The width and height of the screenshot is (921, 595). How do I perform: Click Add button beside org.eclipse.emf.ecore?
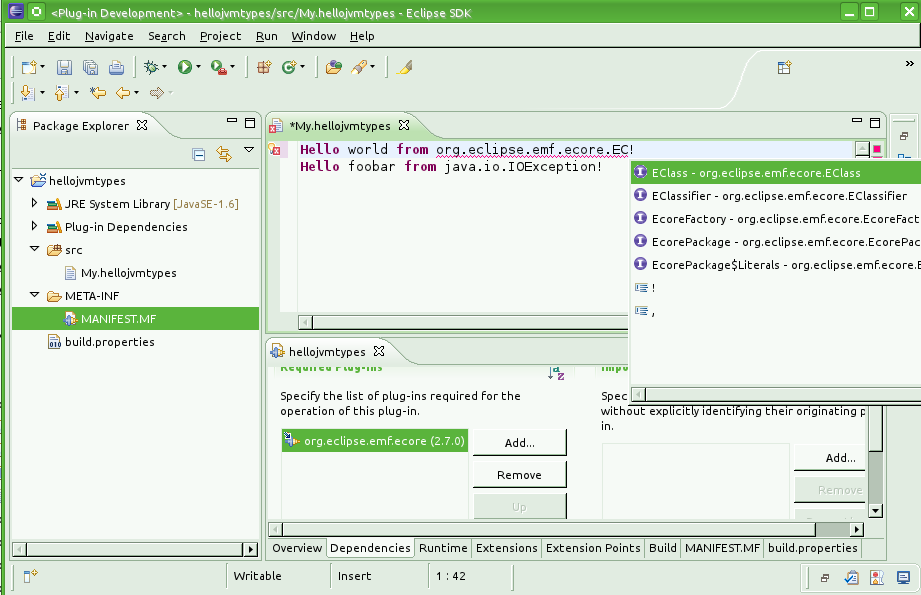pyautogui.click(x=519, y=443)
